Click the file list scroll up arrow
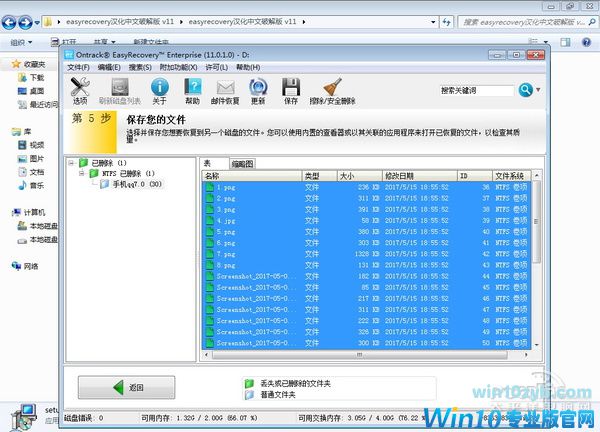 pyautogui.click(x=537, y=175)
